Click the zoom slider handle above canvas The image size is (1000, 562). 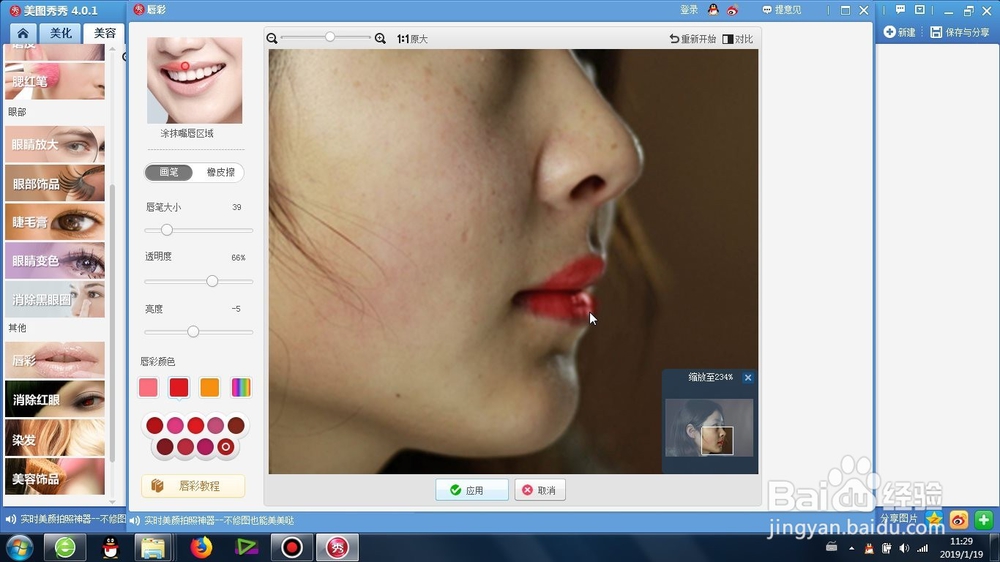point(330,37)
